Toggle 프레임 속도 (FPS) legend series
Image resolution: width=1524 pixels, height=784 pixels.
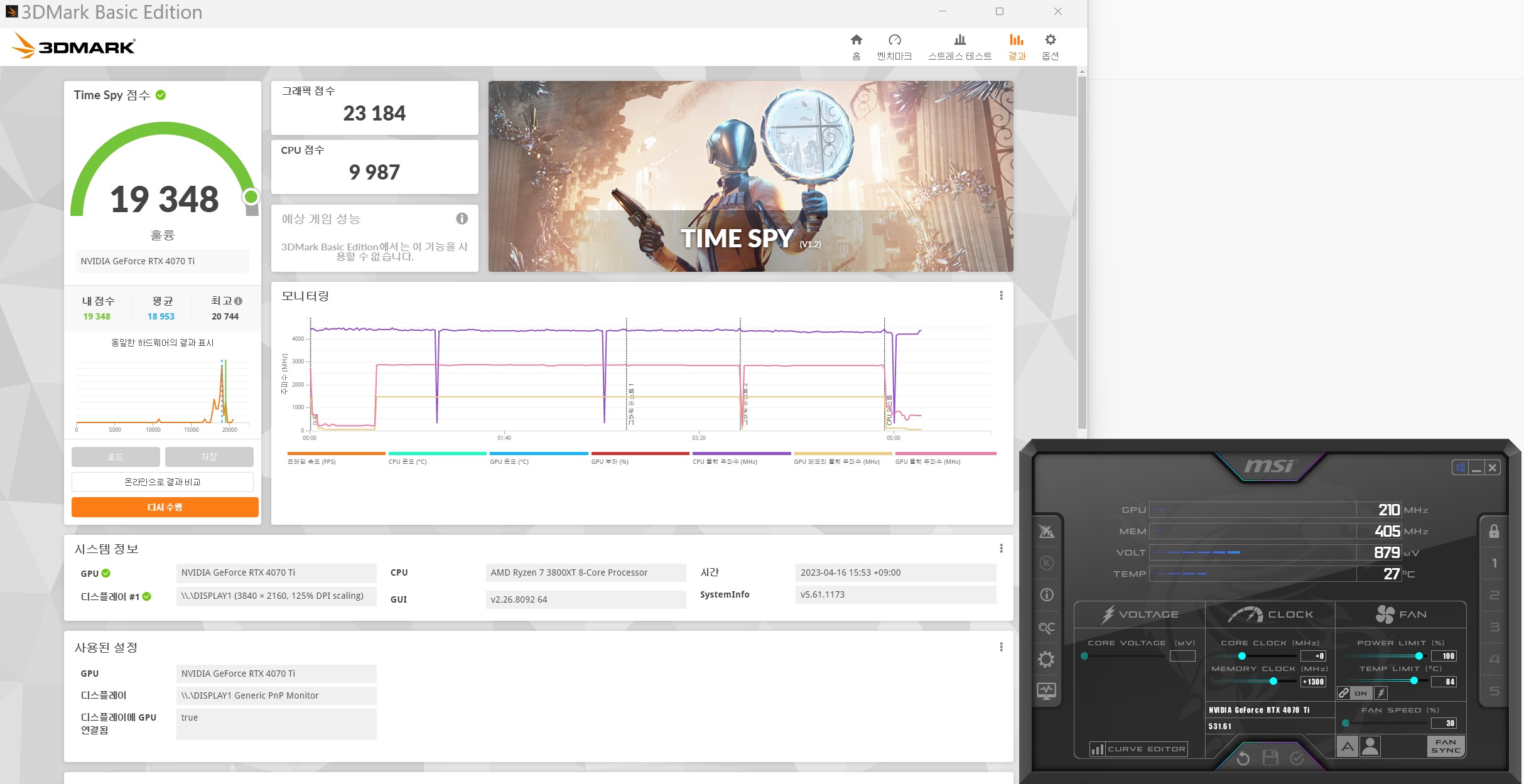[336, 458]
